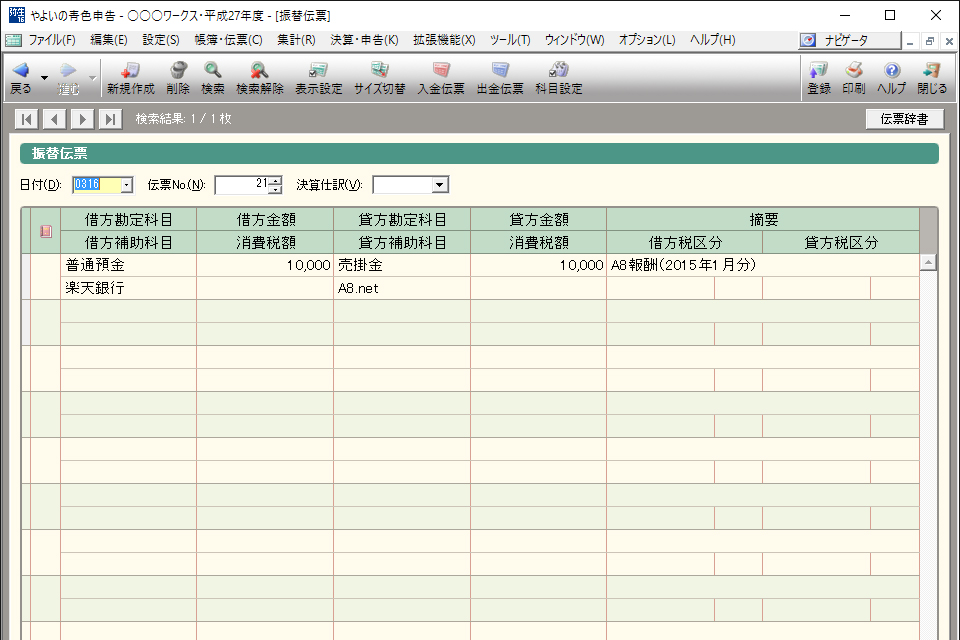Open the 拡張機能(X) menu
This screenshot has height=640, width=960.
pos(444,40)
